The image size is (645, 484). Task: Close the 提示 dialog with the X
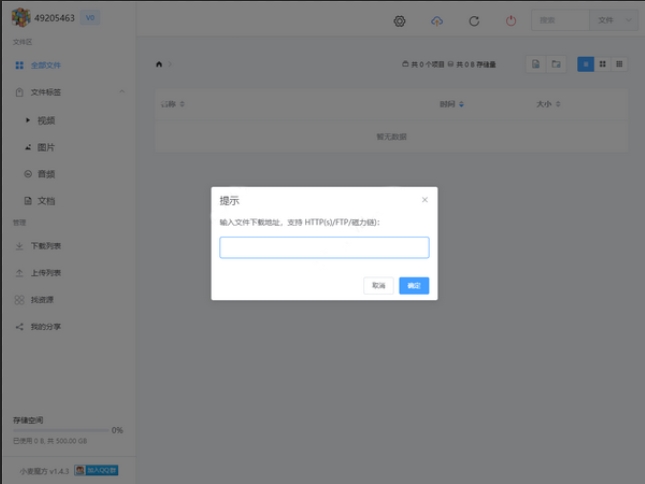(425, 200)
